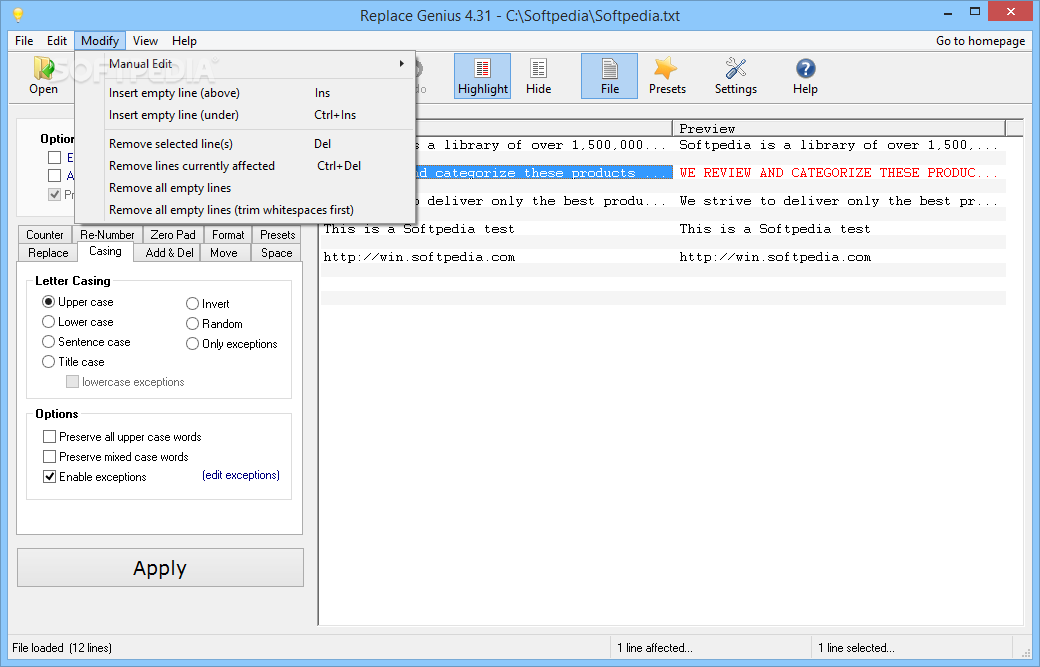
Task: Open the View menu
Action: 145,40
